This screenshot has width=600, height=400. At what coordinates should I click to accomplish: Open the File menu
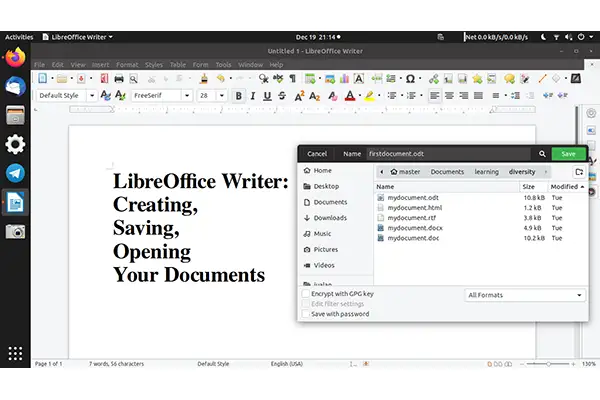[x=39, y=65]
